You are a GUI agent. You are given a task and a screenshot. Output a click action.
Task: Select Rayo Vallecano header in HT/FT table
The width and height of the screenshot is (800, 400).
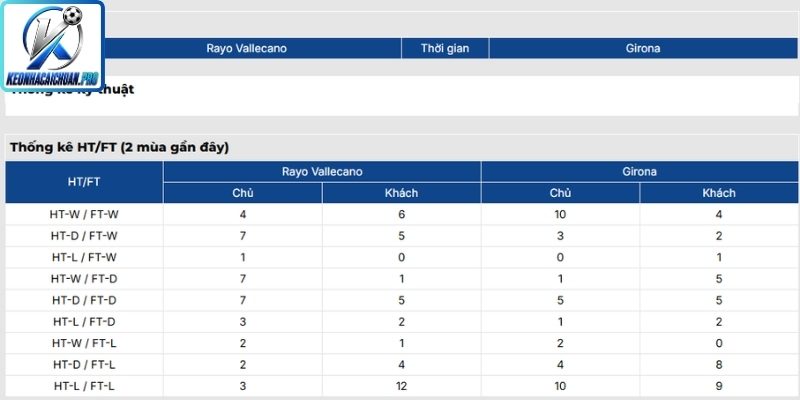tap(322, 172)
